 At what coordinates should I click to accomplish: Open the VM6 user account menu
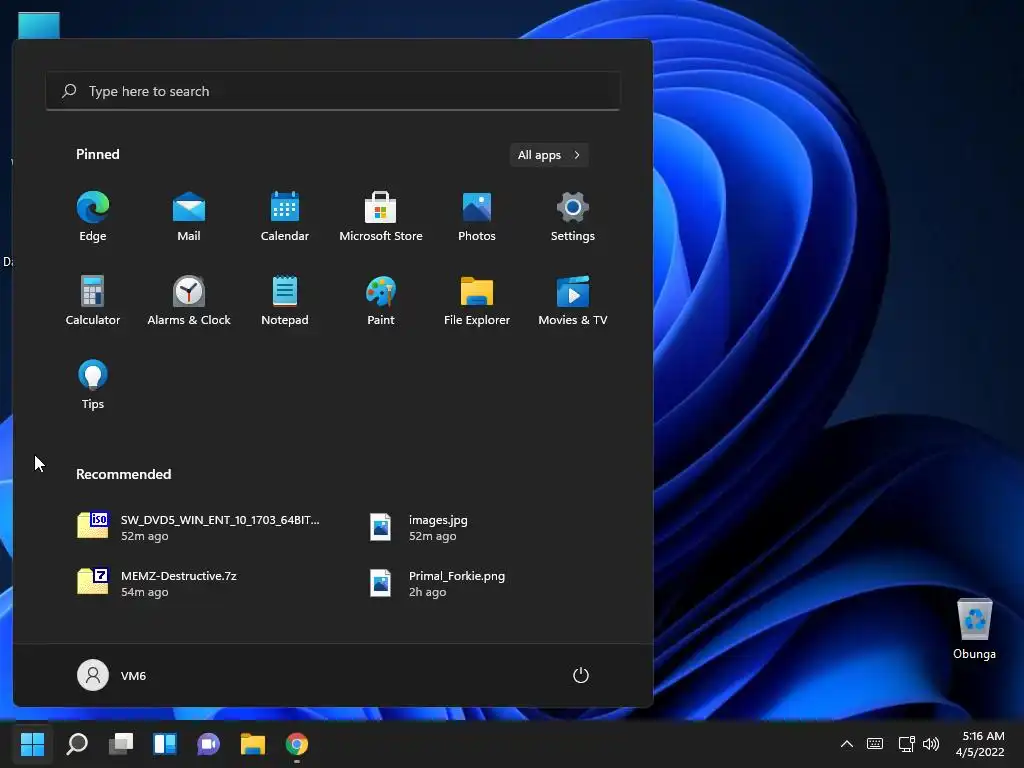coord(112,675)
